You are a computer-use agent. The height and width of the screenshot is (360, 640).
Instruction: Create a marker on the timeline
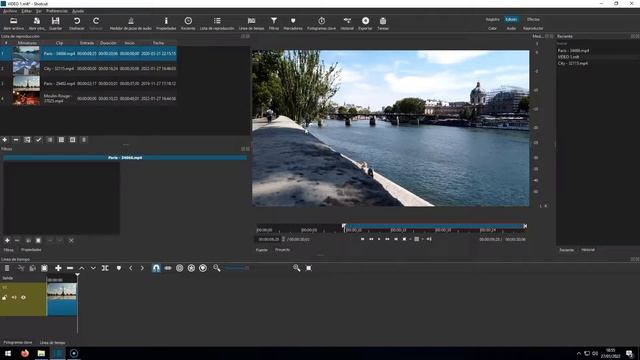coord(119,268)
